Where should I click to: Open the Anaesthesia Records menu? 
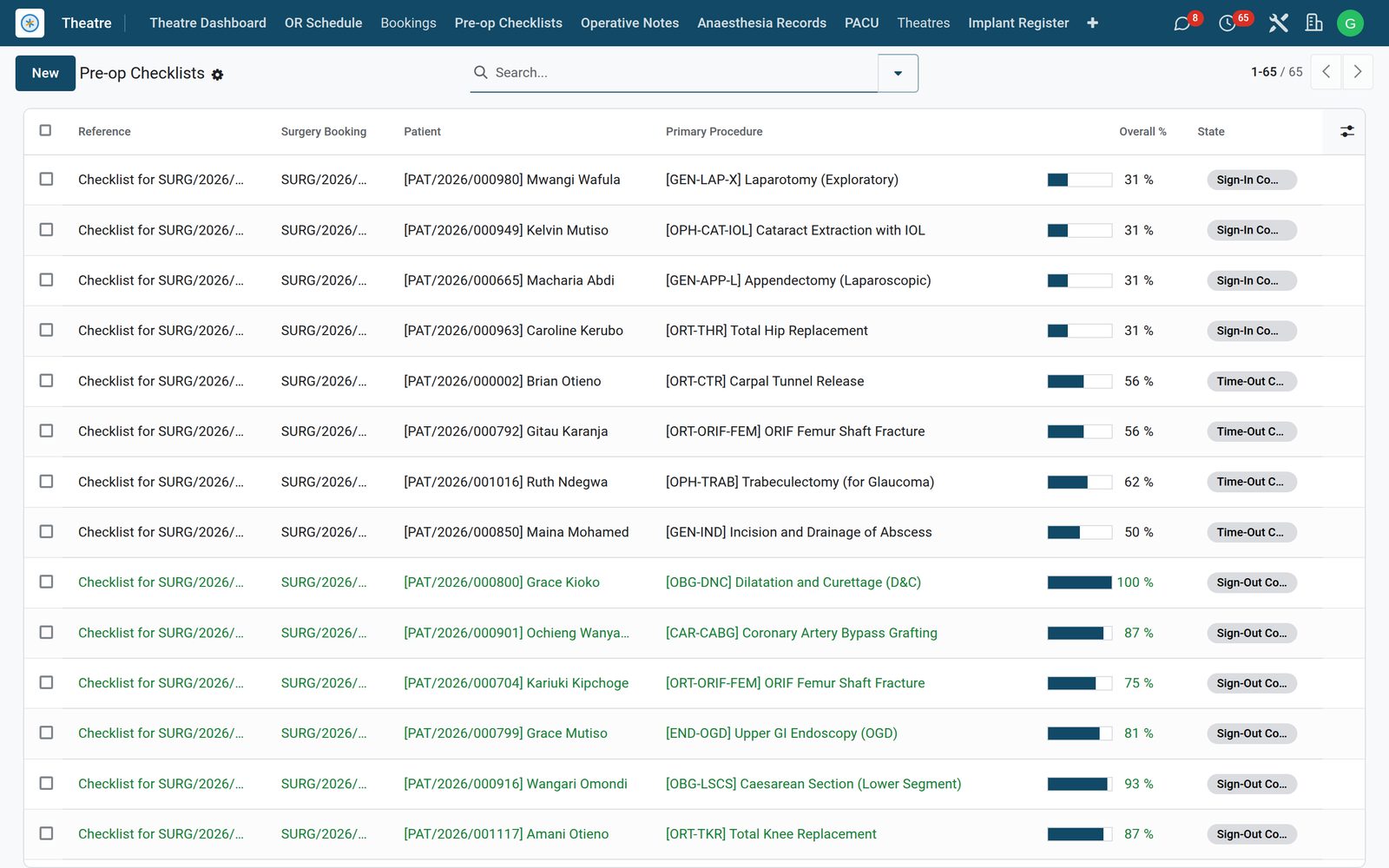coord(761,23)
